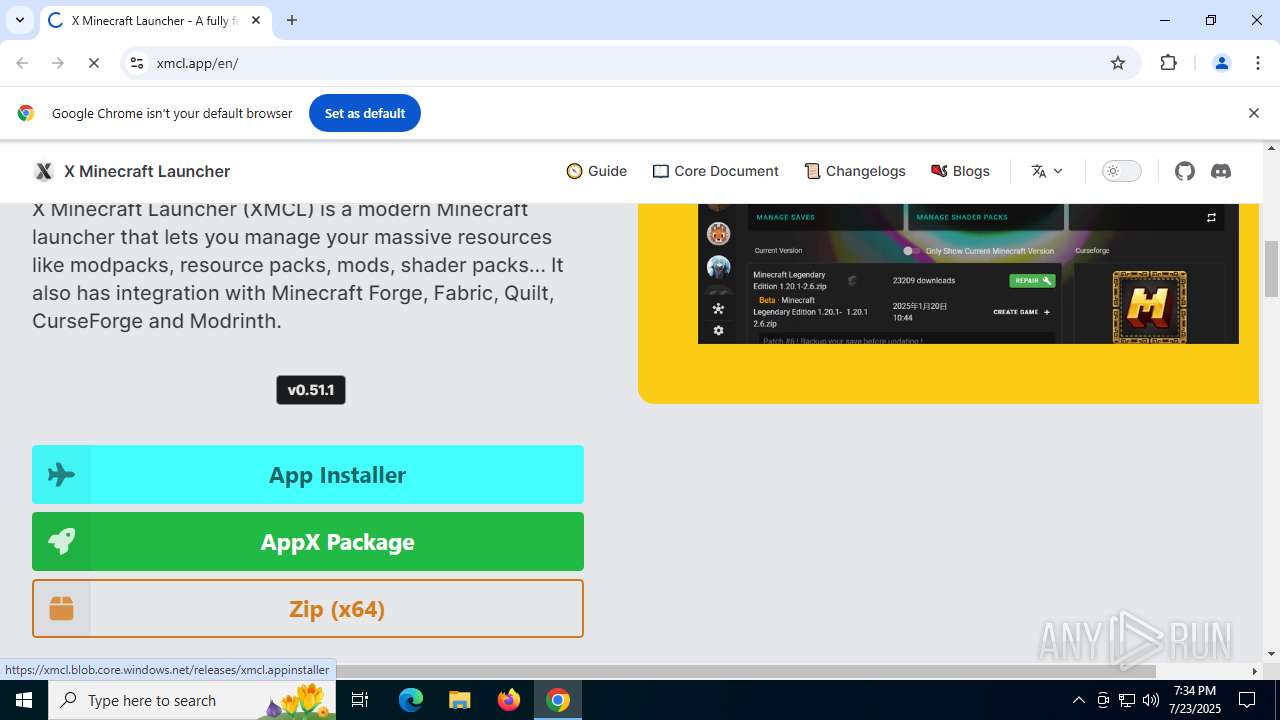Stop loading the page

coord(94,63)
